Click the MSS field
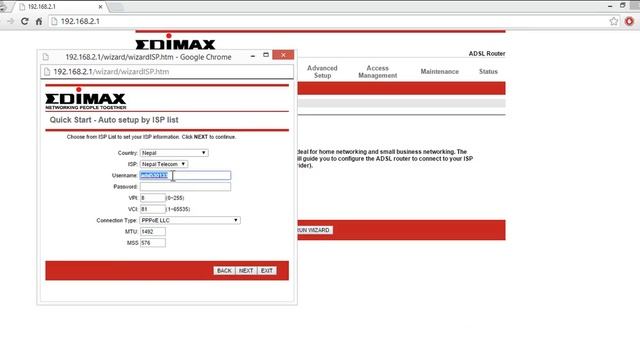 click(153, 243)
